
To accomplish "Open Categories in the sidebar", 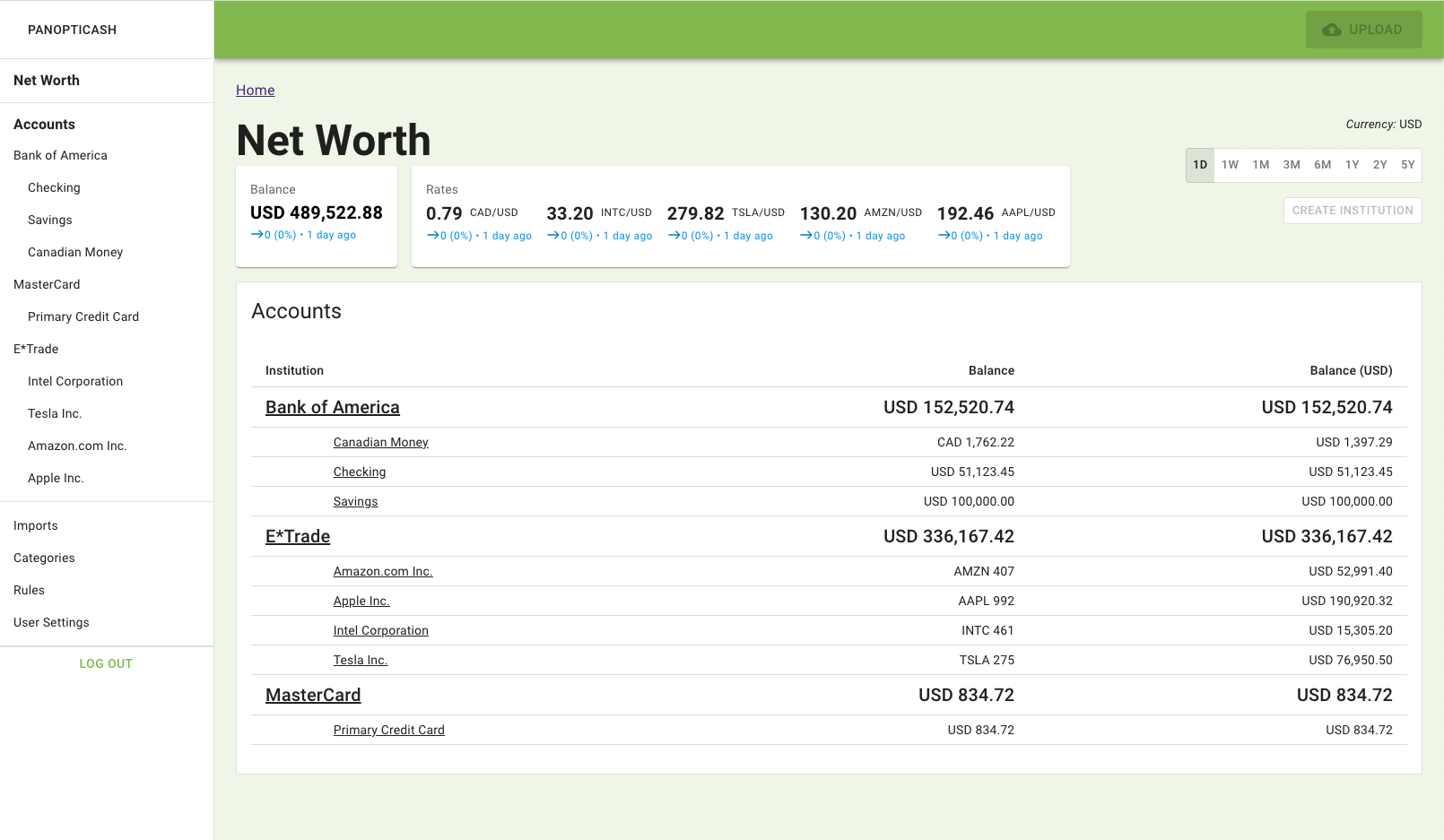I will 44,559.
